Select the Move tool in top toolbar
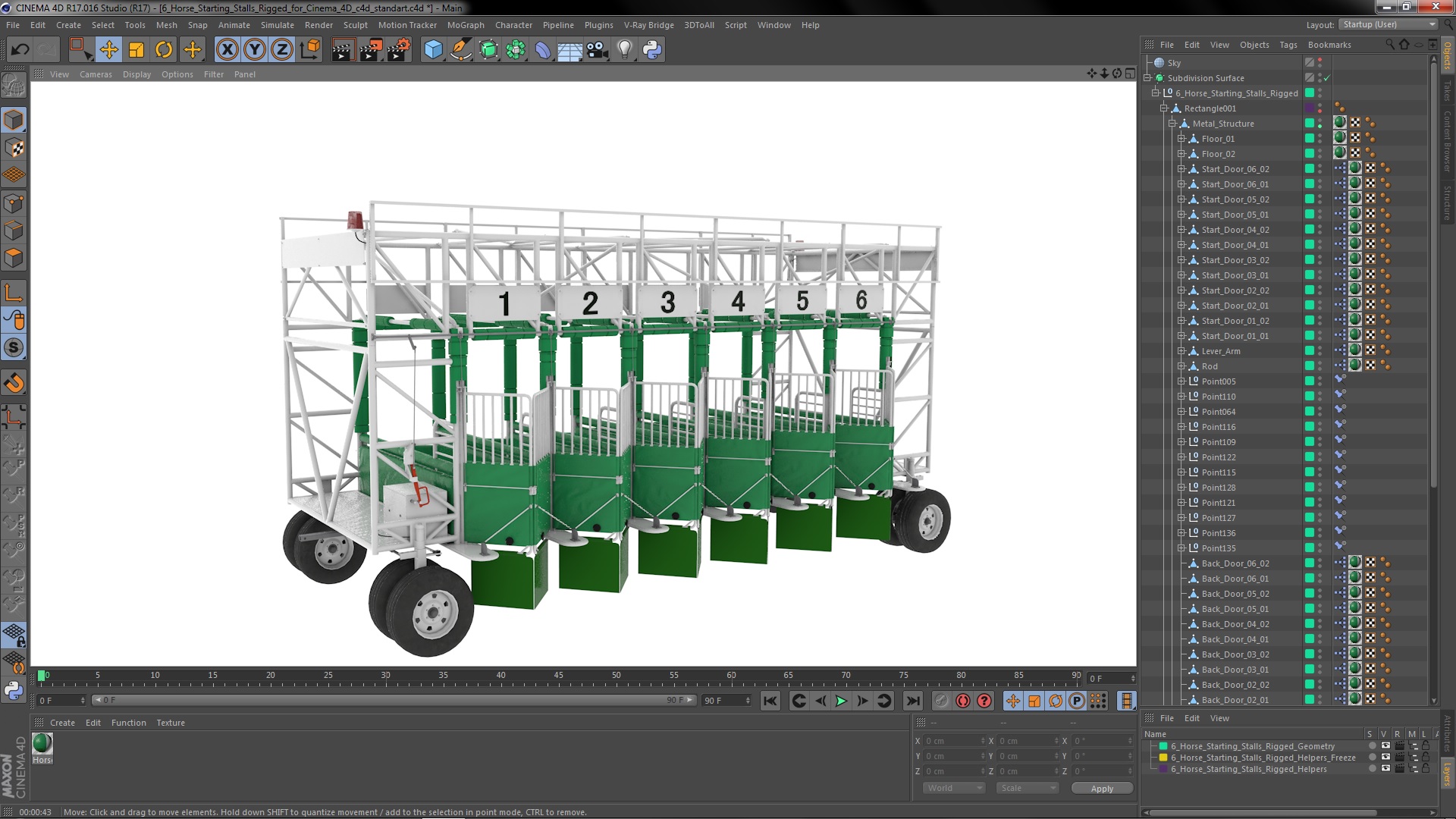Screen dimensions: 1456x819 pos(108,50)
